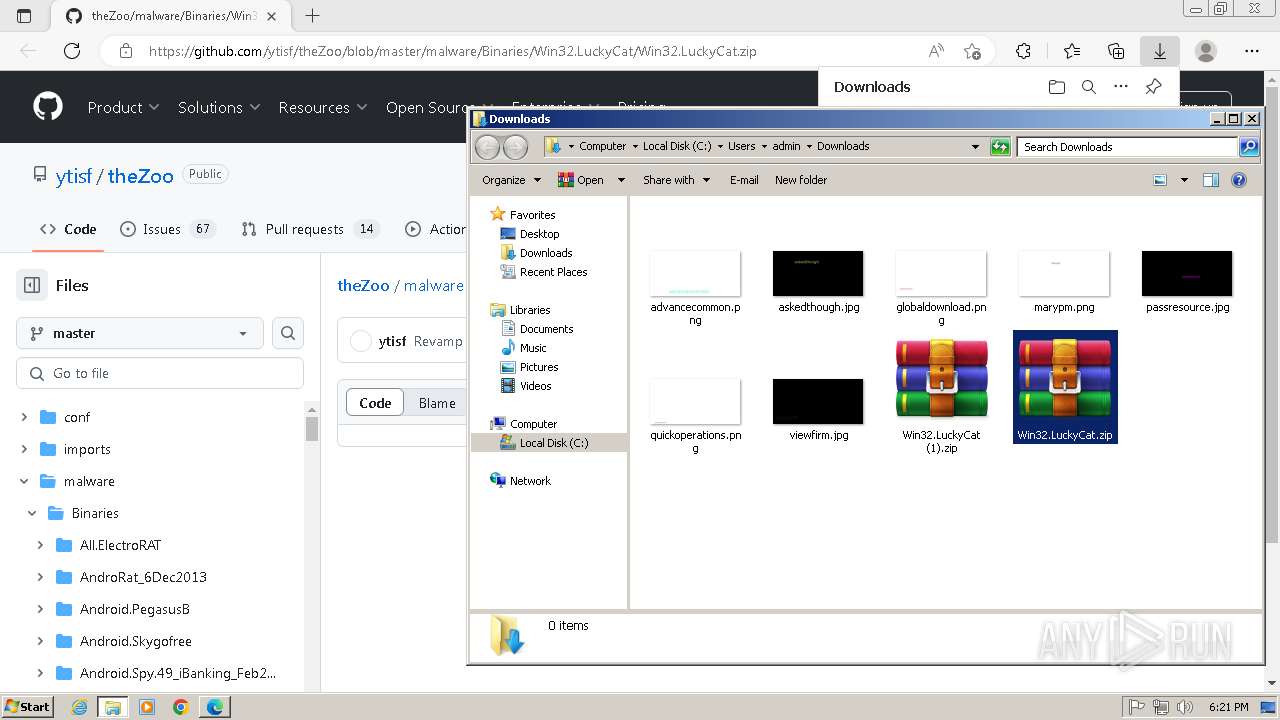Click the browser address bar URL
The height and width of the screenshot is (720, 1280).
pos(452,51)
